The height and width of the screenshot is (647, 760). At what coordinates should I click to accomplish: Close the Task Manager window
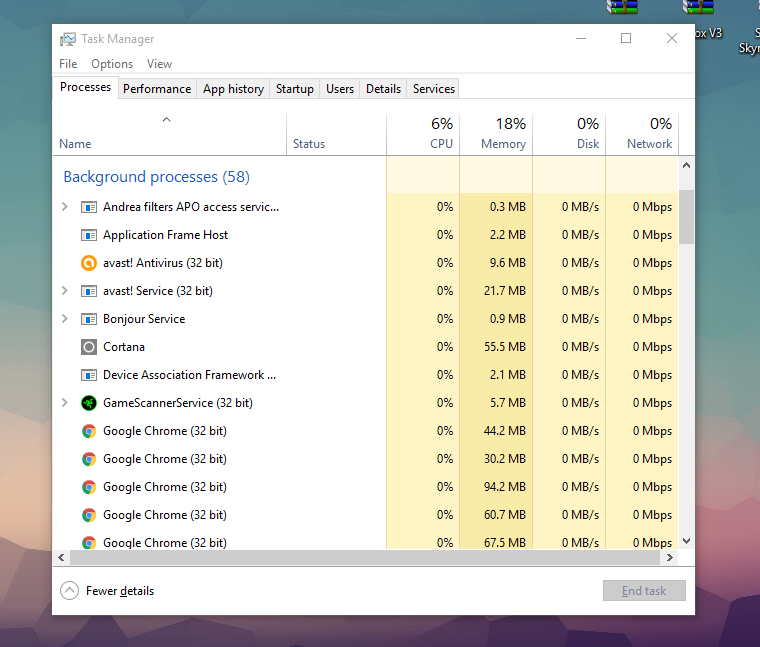pyautogui.click(x=672, y=38)
